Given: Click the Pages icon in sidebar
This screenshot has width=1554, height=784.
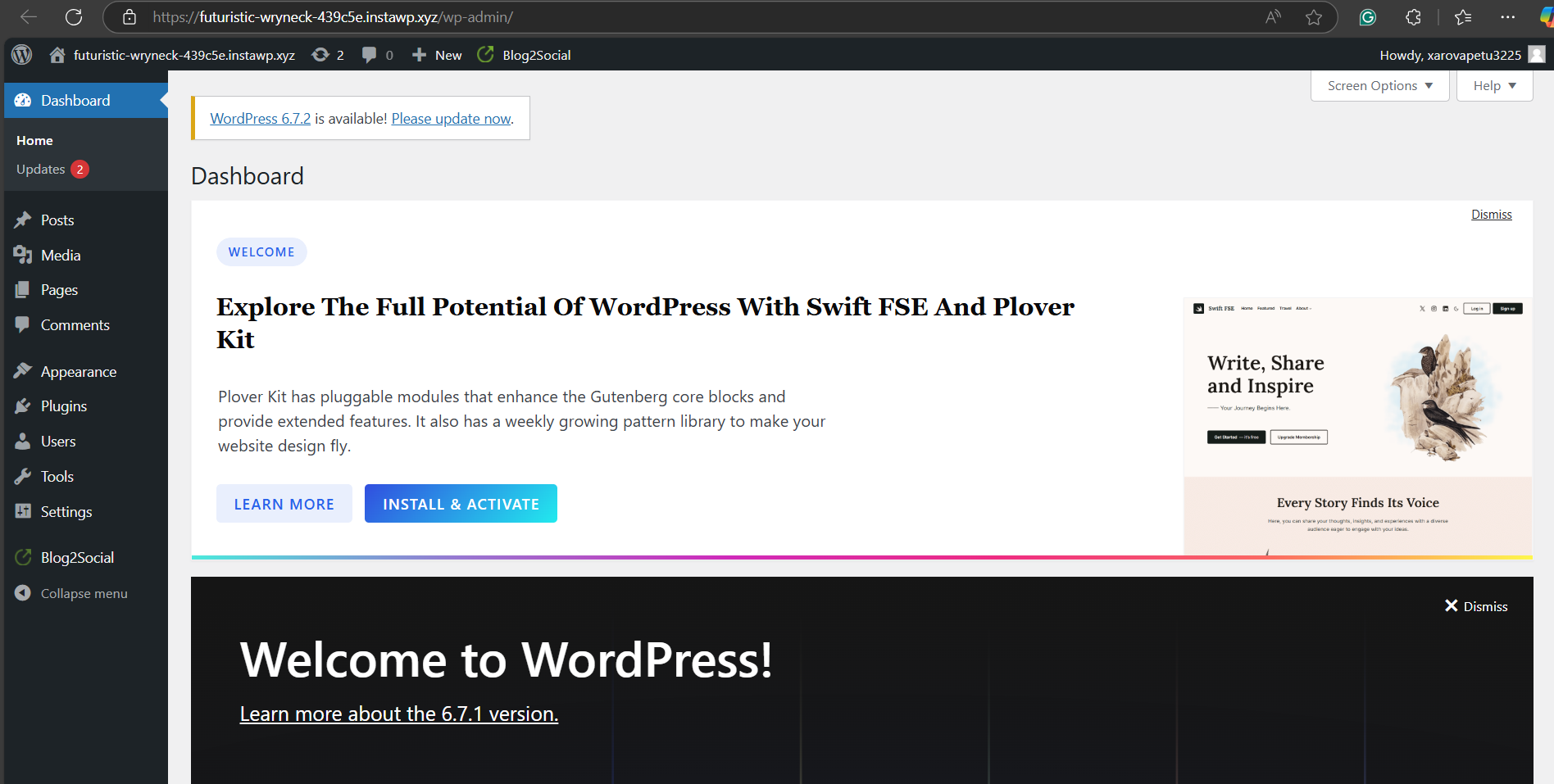Looking at the screenshot, I should 23,289.
